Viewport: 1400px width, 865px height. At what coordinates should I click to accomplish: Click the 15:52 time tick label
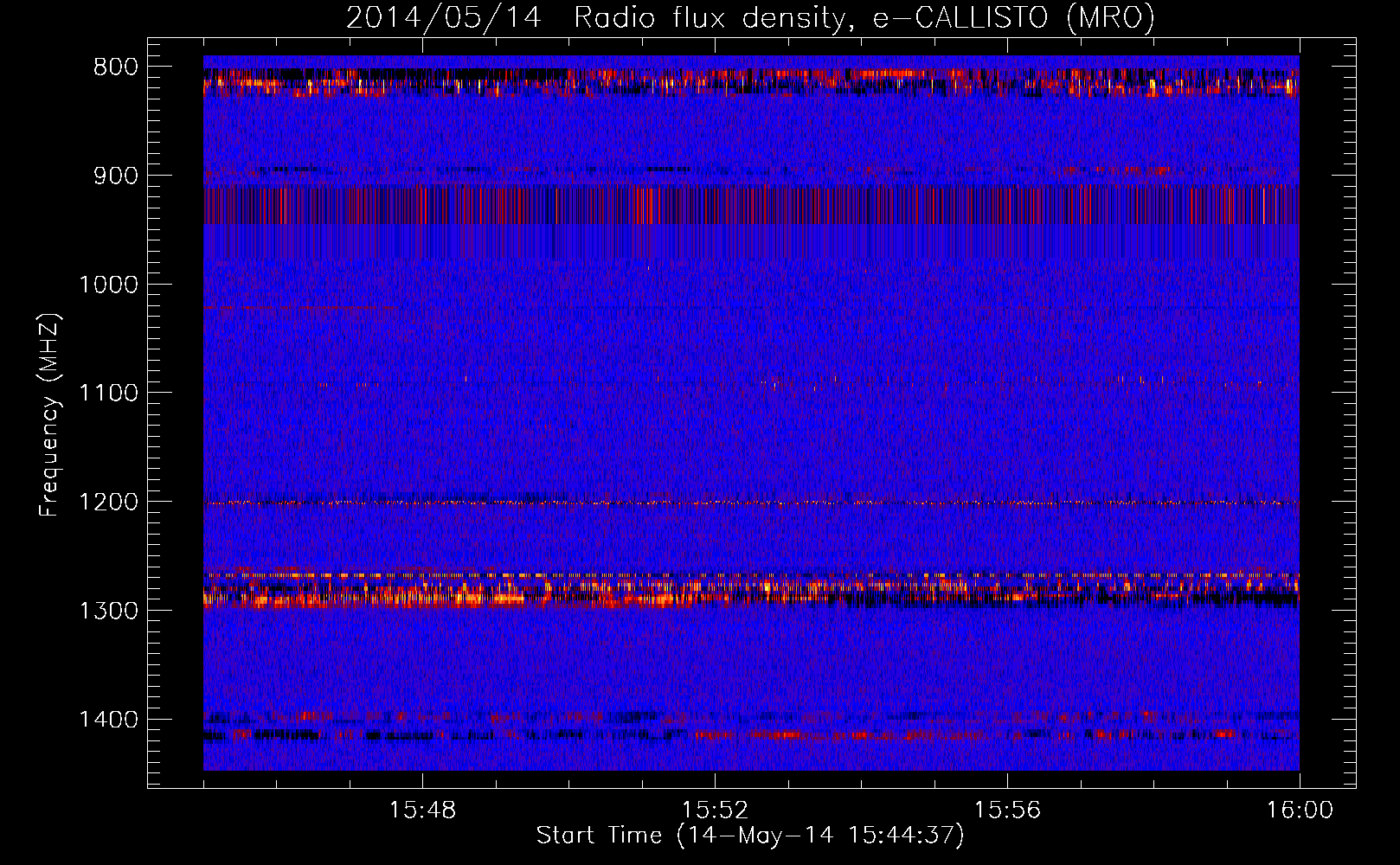[x=715, y=811]
